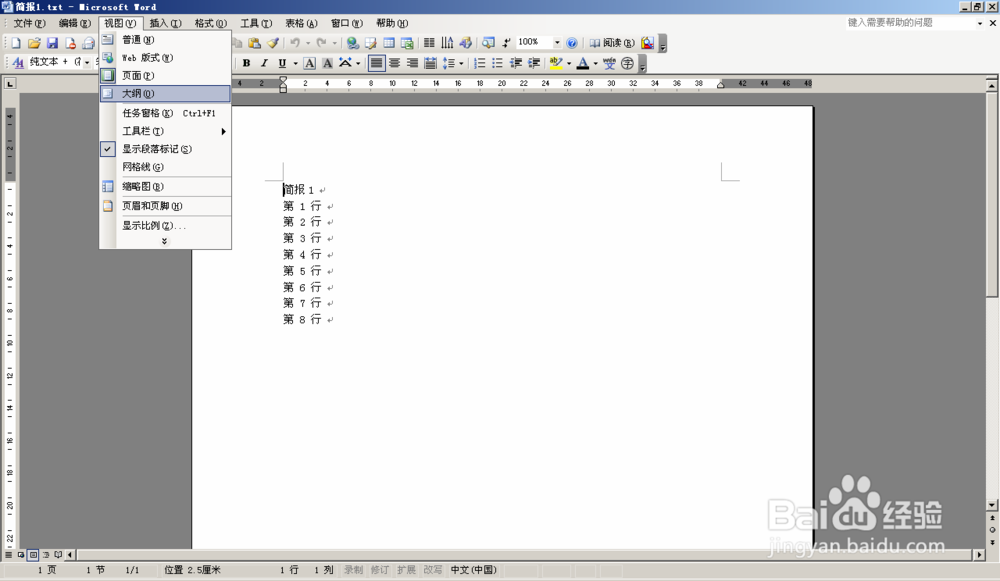The width and height of the screenshot is (1000, 581).
Task: Expand the full View menu chevrons
Action: pyautogui.click(x=165, y=241)
